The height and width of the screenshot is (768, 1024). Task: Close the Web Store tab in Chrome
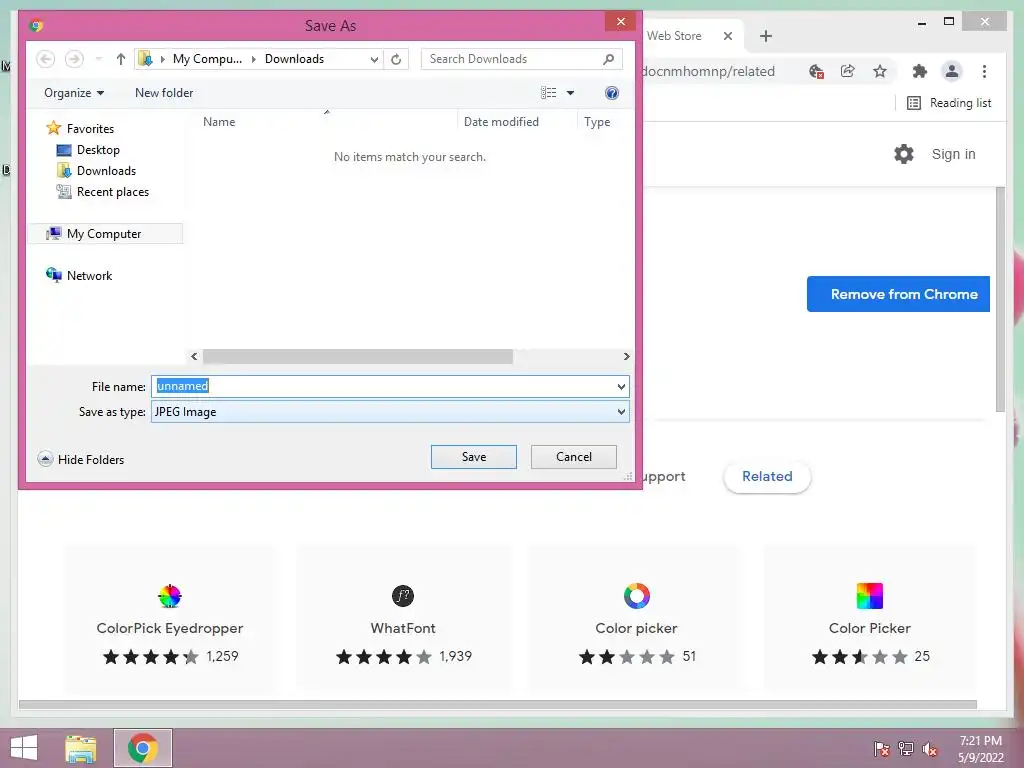click(x=728, y=36)
